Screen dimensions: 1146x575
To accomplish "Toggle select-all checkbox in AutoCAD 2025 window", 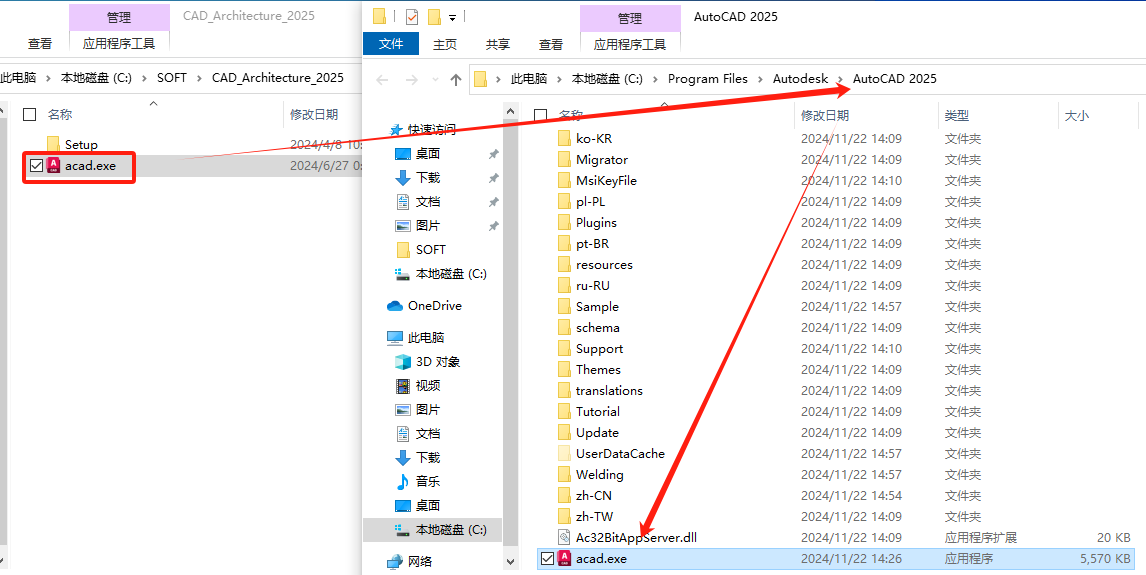I will click(x=541, y=115).
